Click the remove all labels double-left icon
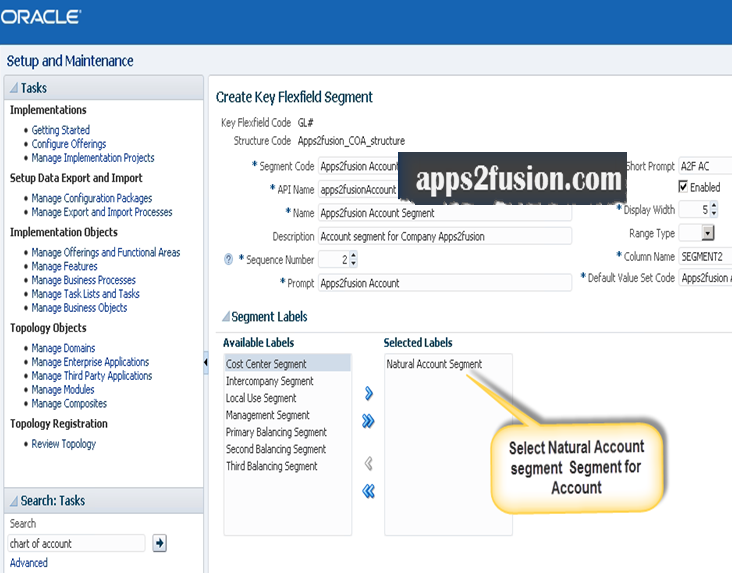The width and height of the screenshot is (732, 573). 368,491
